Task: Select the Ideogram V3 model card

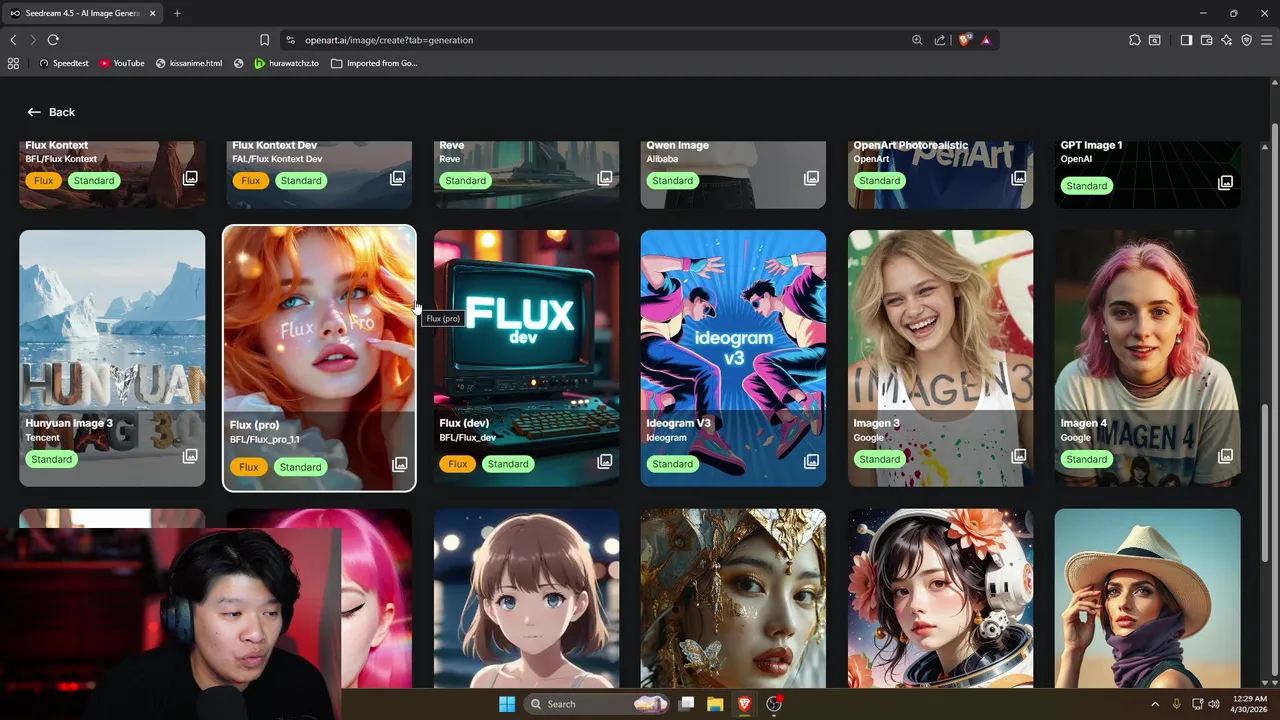Action: pyautogui.click(x=733, y=358)
